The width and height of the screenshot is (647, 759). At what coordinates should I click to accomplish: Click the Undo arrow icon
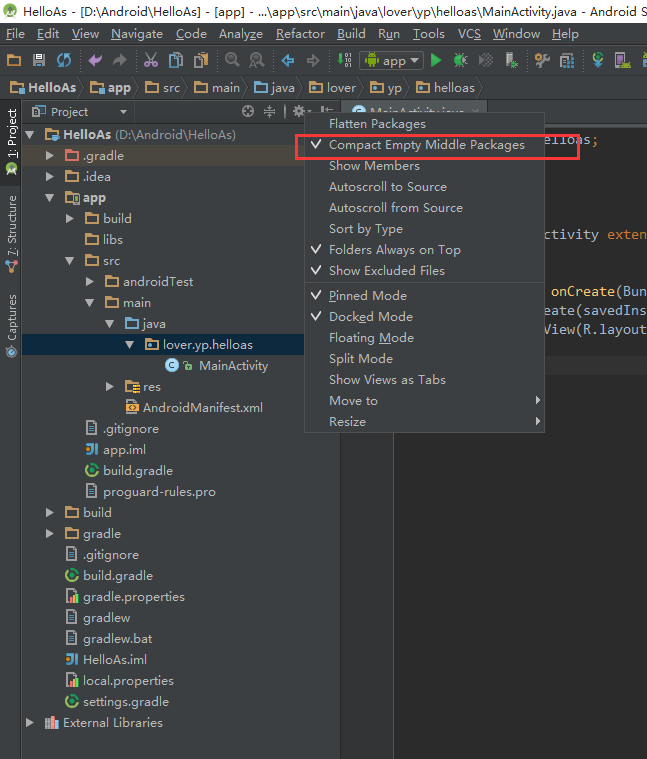[95, 61]
